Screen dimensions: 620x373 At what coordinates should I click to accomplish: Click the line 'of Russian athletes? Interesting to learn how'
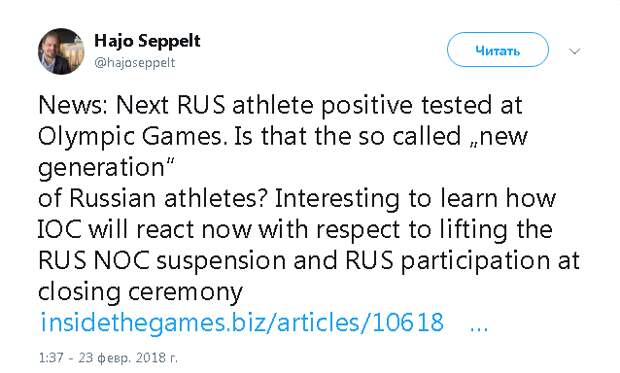point(297,199)
